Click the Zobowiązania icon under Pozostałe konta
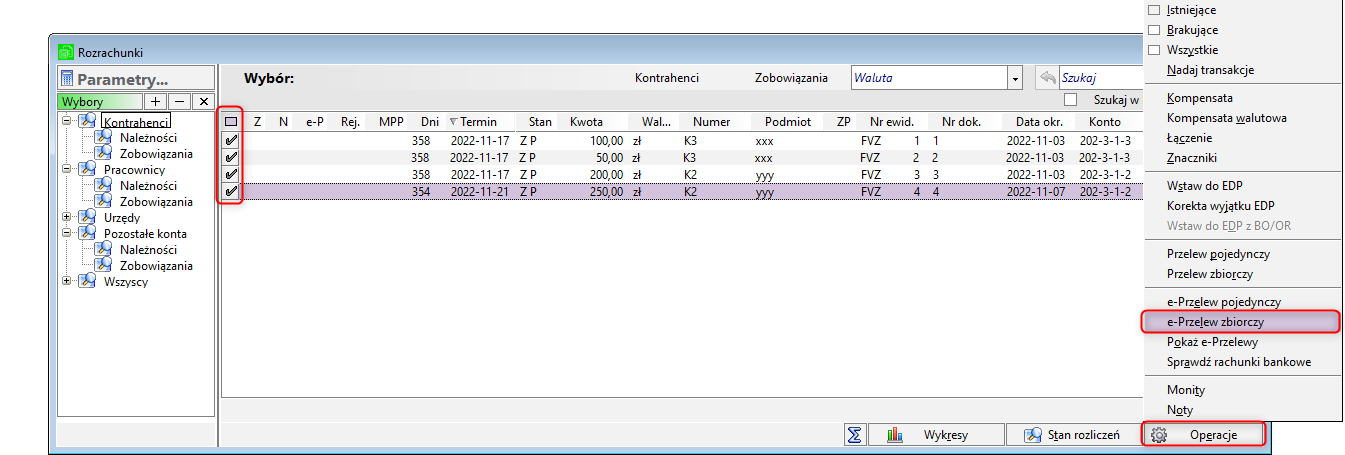This screenshot has height=455, width=1345. click(x=103, y=265)
